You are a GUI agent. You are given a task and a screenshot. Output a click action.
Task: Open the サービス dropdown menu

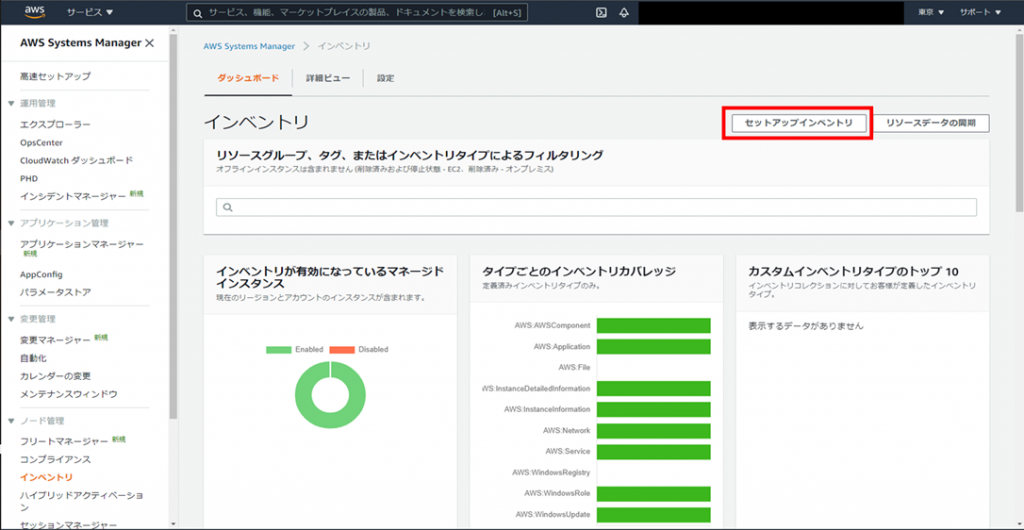pos(90,12)
